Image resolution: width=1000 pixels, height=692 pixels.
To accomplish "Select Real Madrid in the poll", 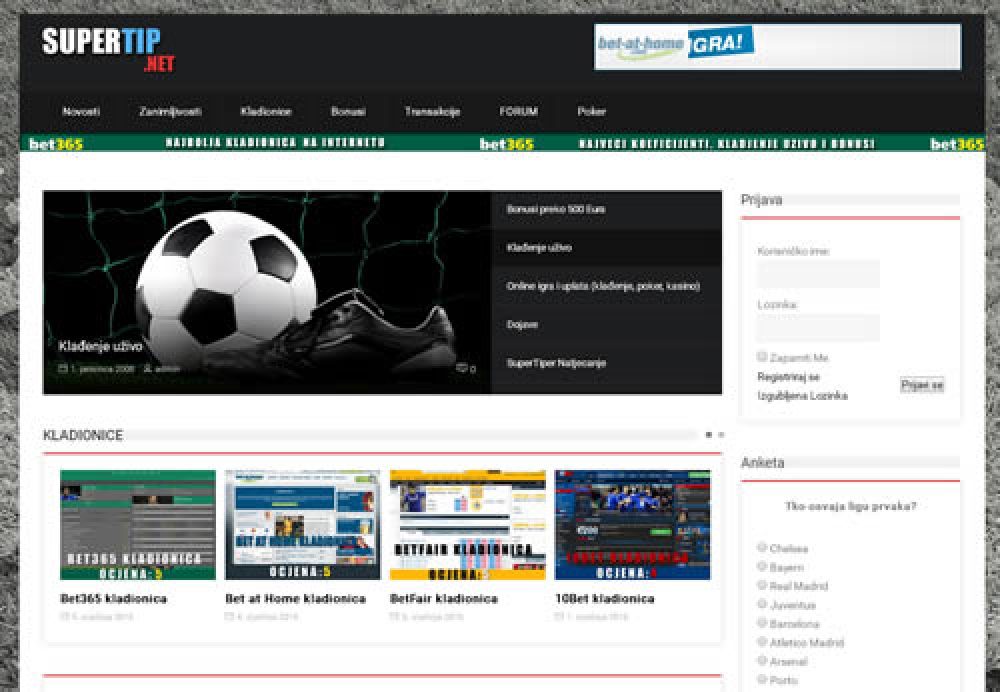I will click(x=762, y=585).
